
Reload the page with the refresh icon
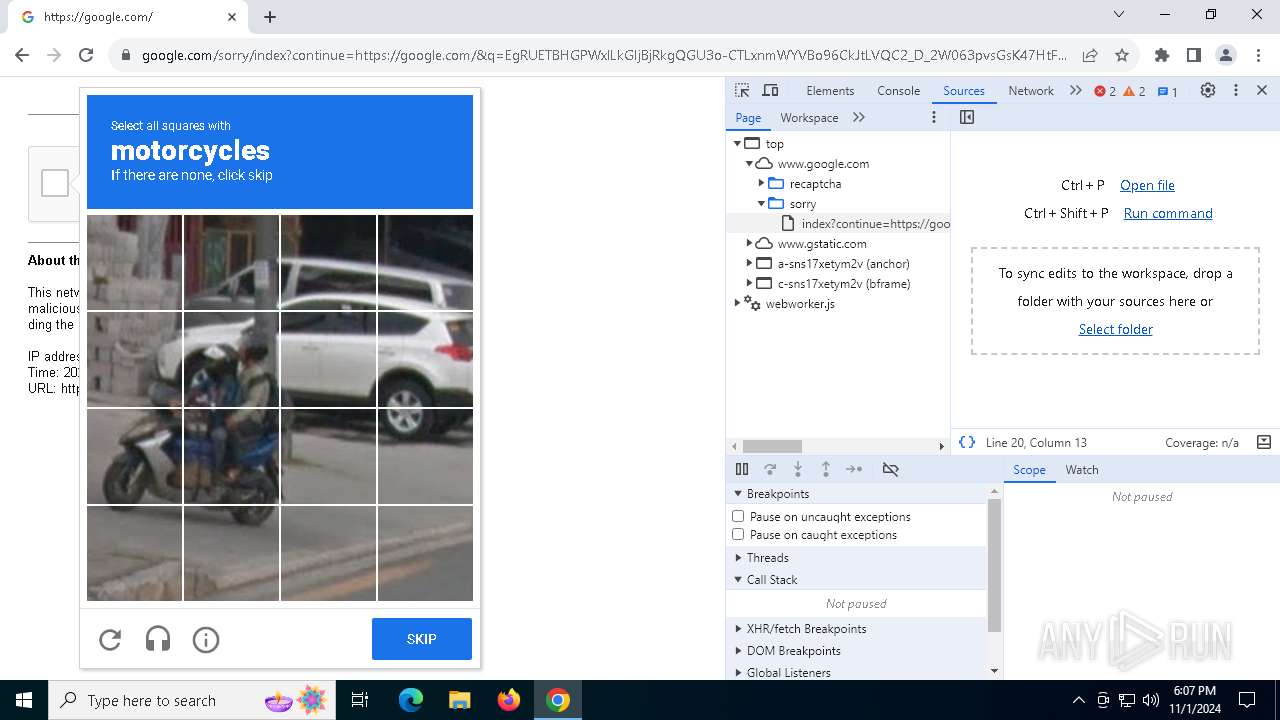pyautogui.click(x=86, y=55)
